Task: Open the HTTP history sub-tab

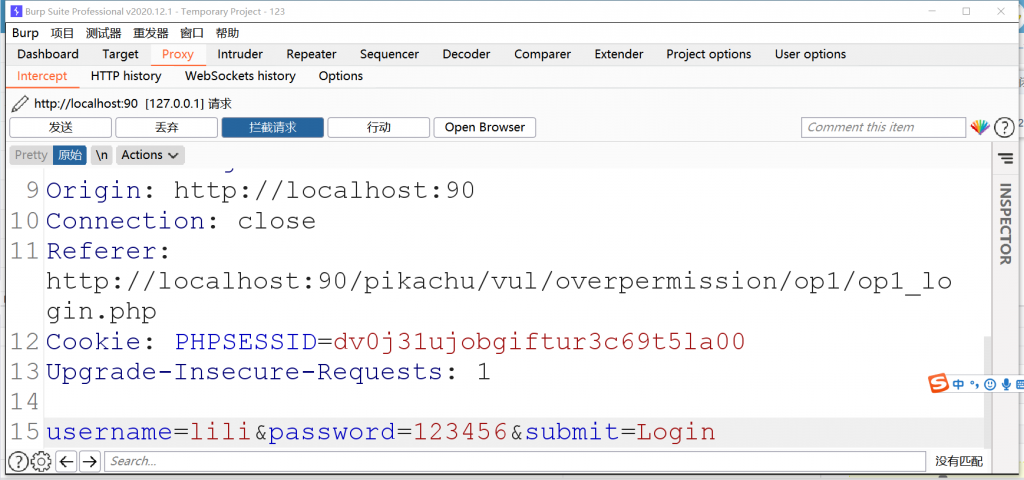Action: (126, 76)
